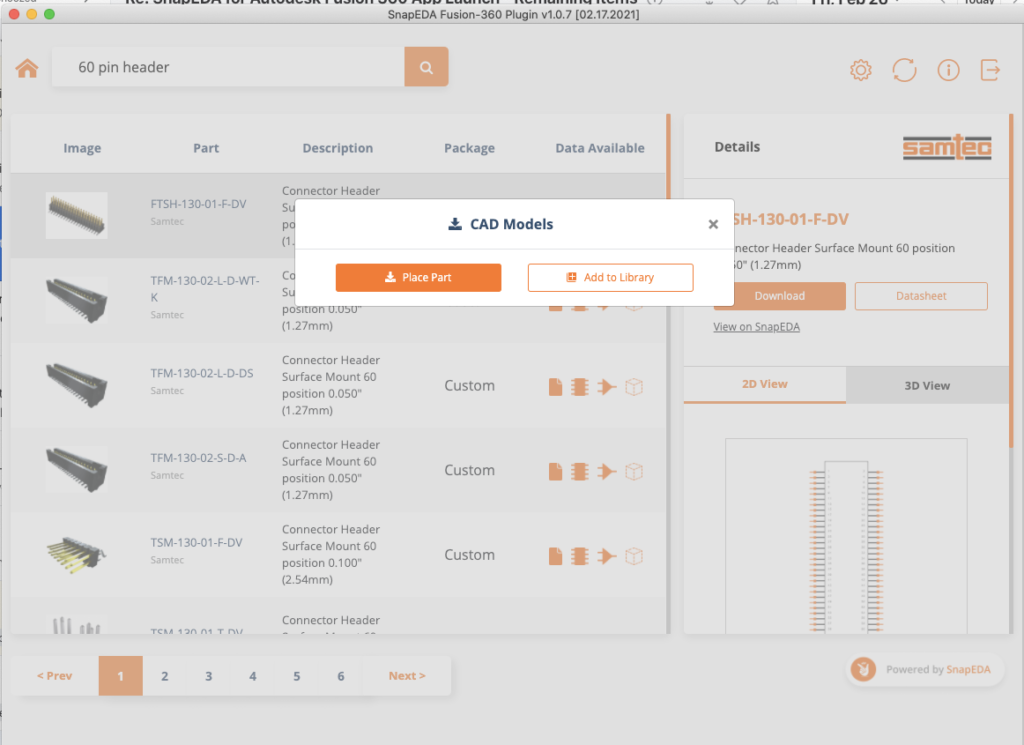
Task: Click datasheet document icon for TSM-130-01-F-DV
Action: 555,556
